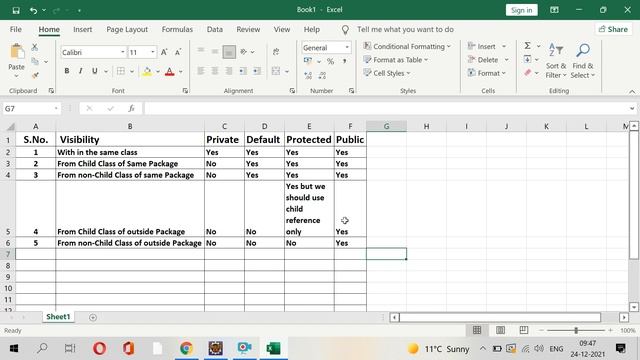Open Format as Table gallery
Viewport: 640px width, 360px height.
tap(396, 60)
